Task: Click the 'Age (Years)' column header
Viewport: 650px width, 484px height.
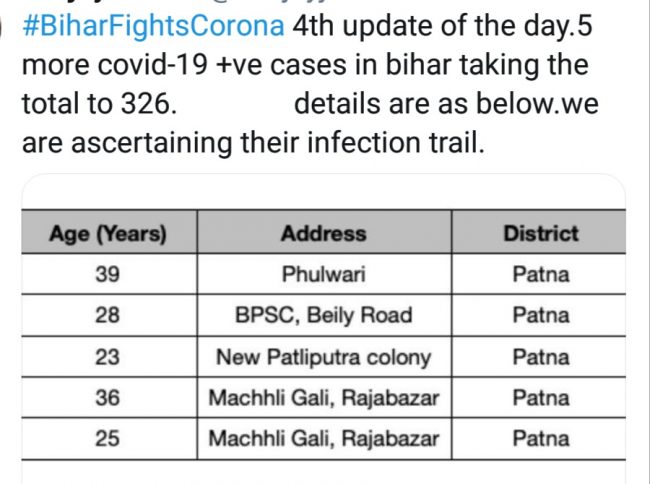Action: click(x=108, y=234)
